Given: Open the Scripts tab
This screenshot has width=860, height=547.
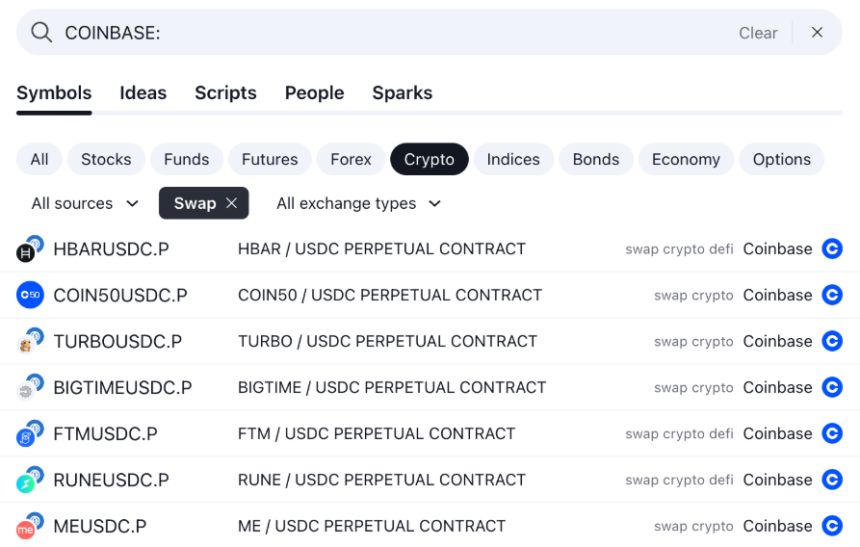Looking at the screenshot, I should click(225, 93).
